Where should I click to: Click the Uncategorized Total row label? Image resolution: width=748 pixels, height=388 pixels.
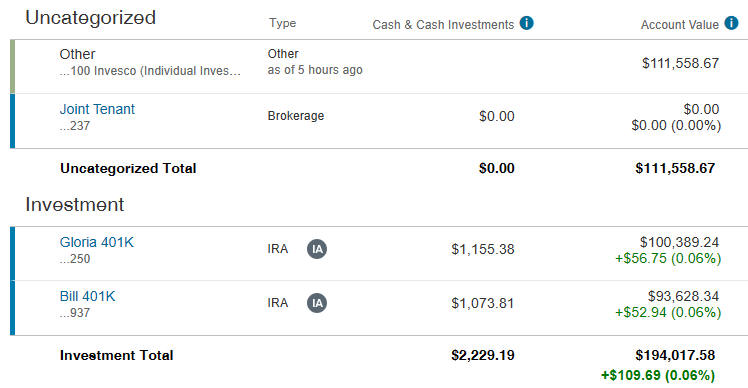point(128,168)
